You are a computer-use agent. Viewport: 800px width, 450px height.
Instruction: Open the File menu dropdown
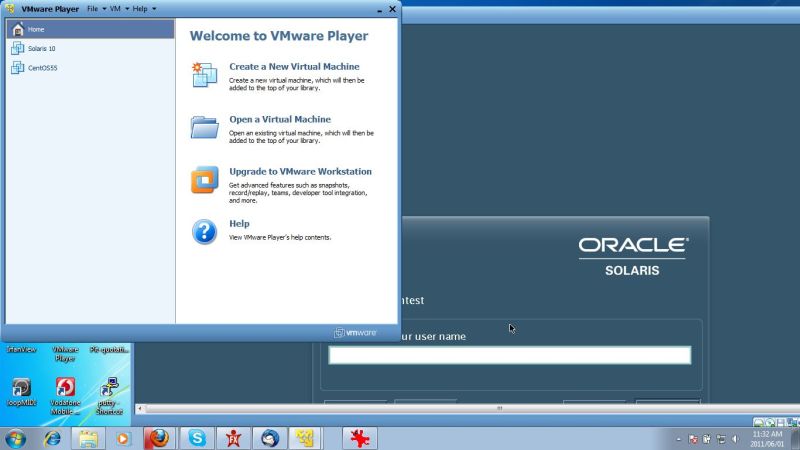click(96, 9)
